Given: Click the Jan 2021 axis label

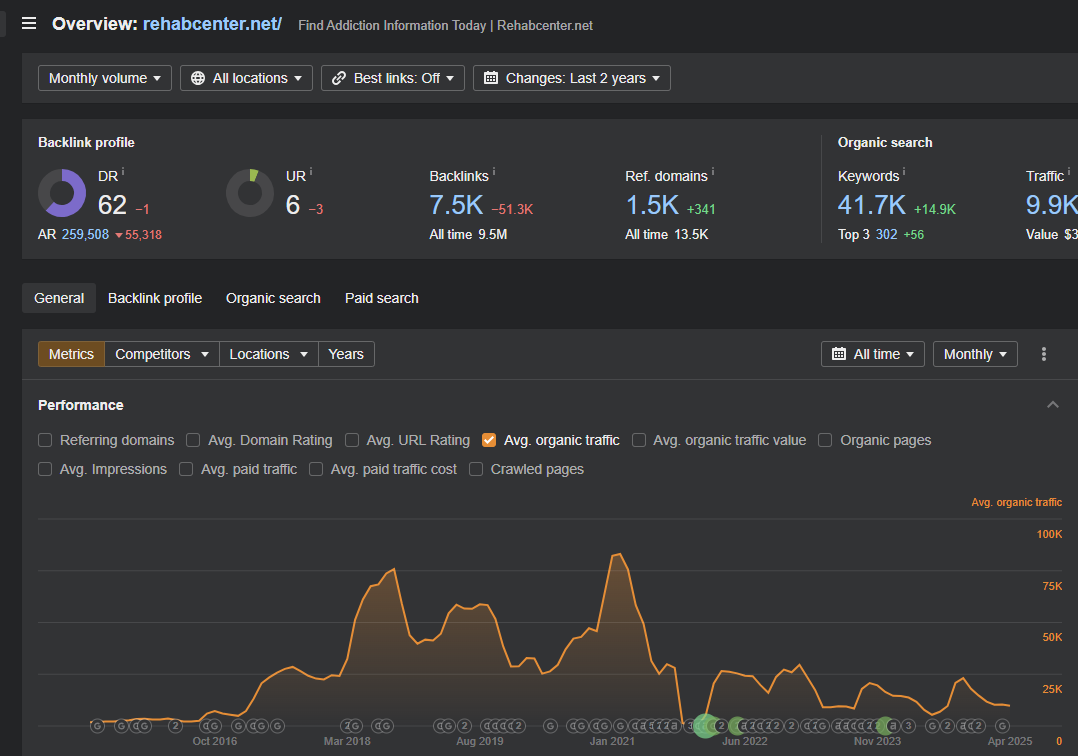Looking at the screenshot, I should [x=612, y=741].
